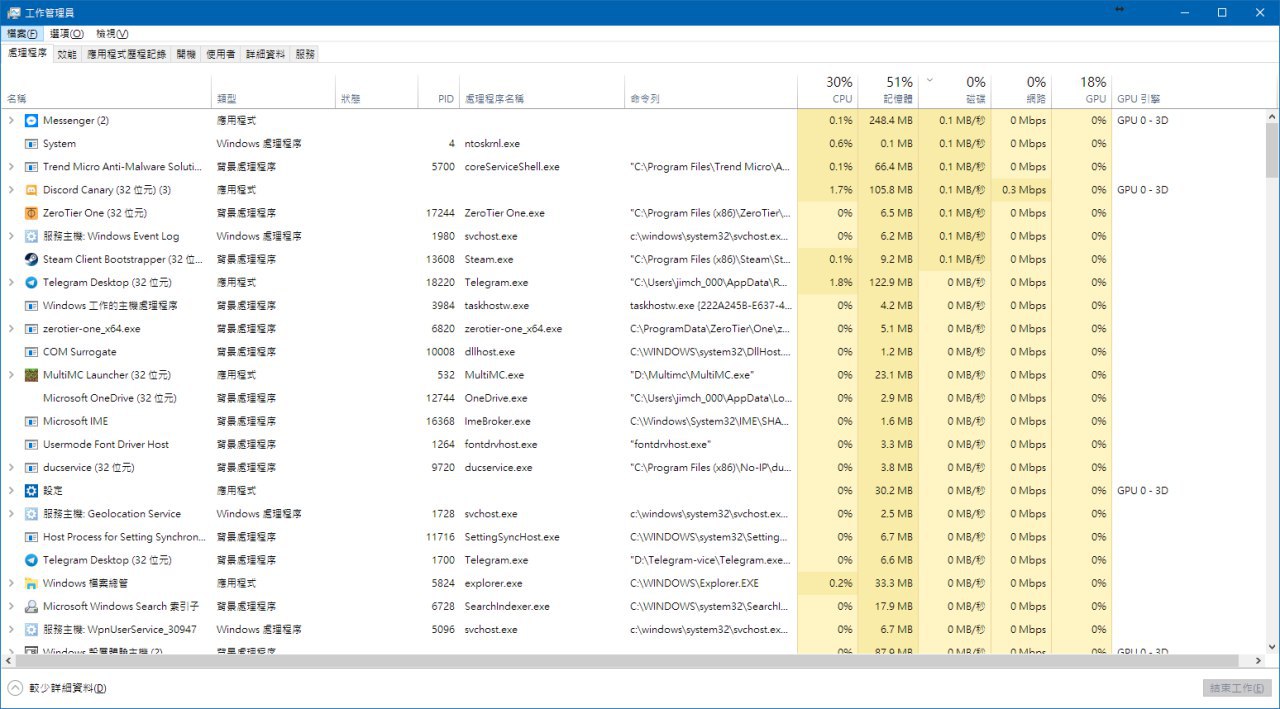Click the Discord Canary icon
Viewport: 1280px width, 709px height.
(31, 190)
